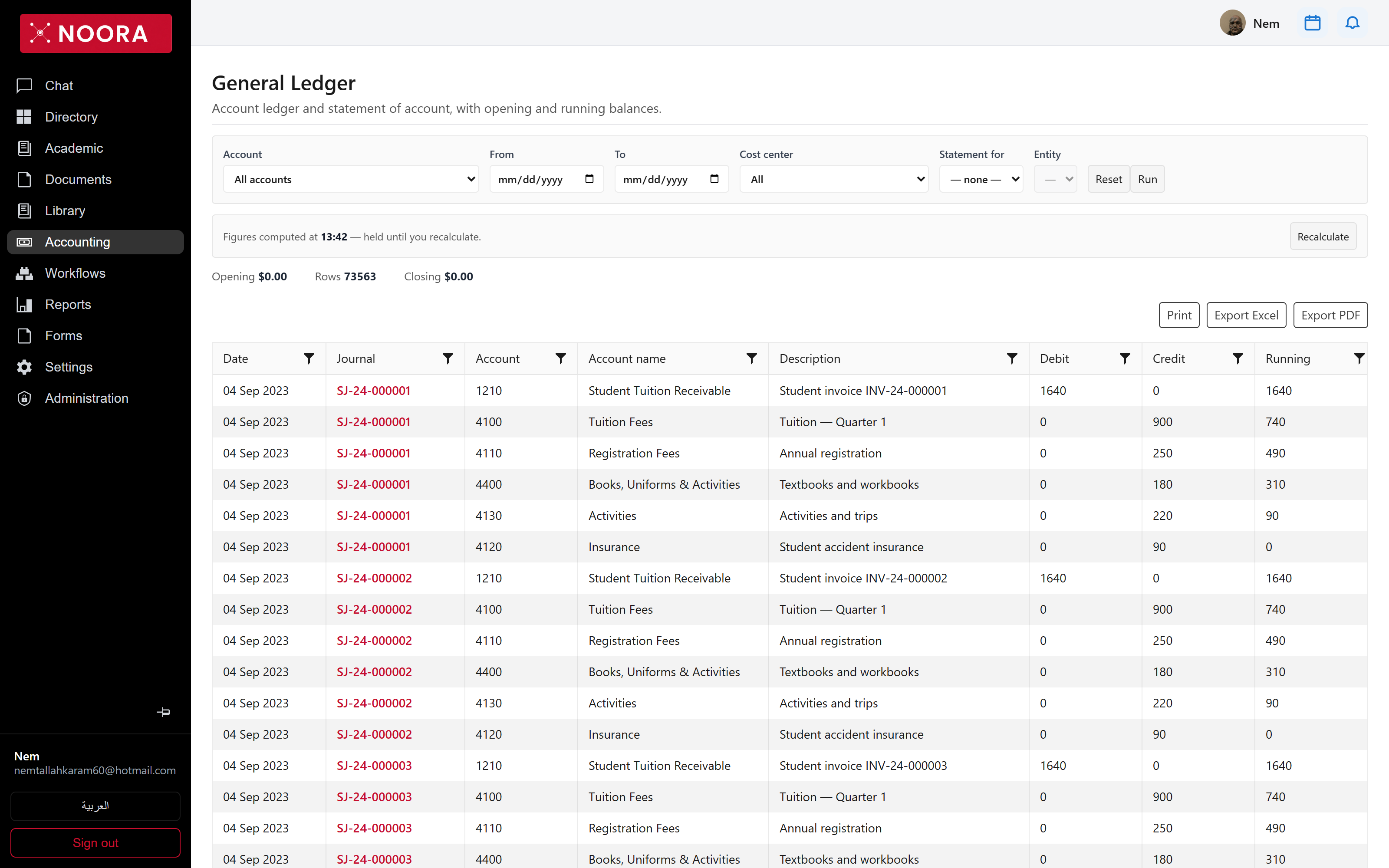Click the Documents page icon
The width and height of the screenshot is (1389, 868).
point(24,179)
